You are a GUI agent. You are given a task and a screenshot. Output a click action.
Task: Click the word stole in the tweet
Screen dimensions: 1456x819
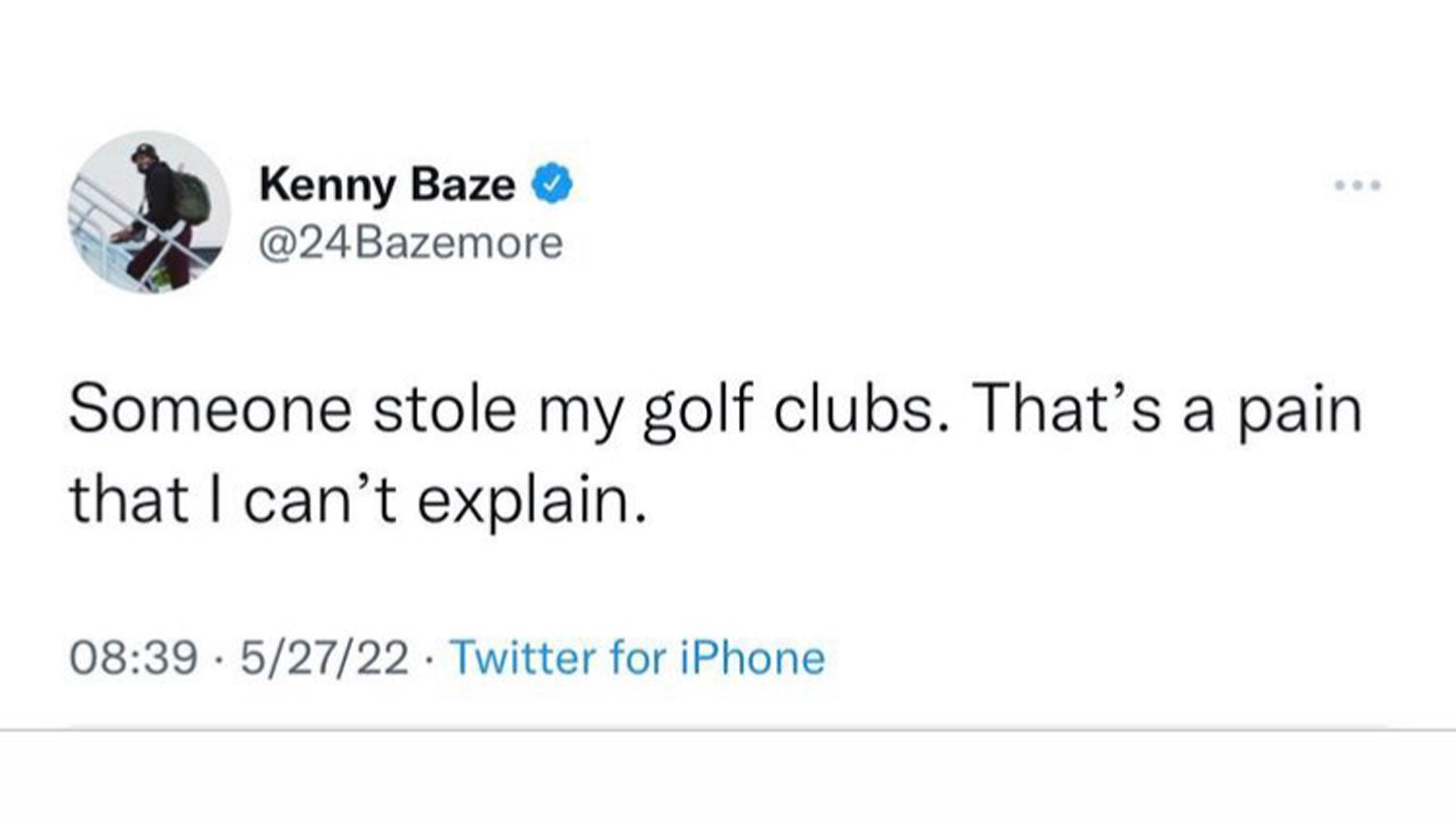pyautogui.click(x=445, y=410)
